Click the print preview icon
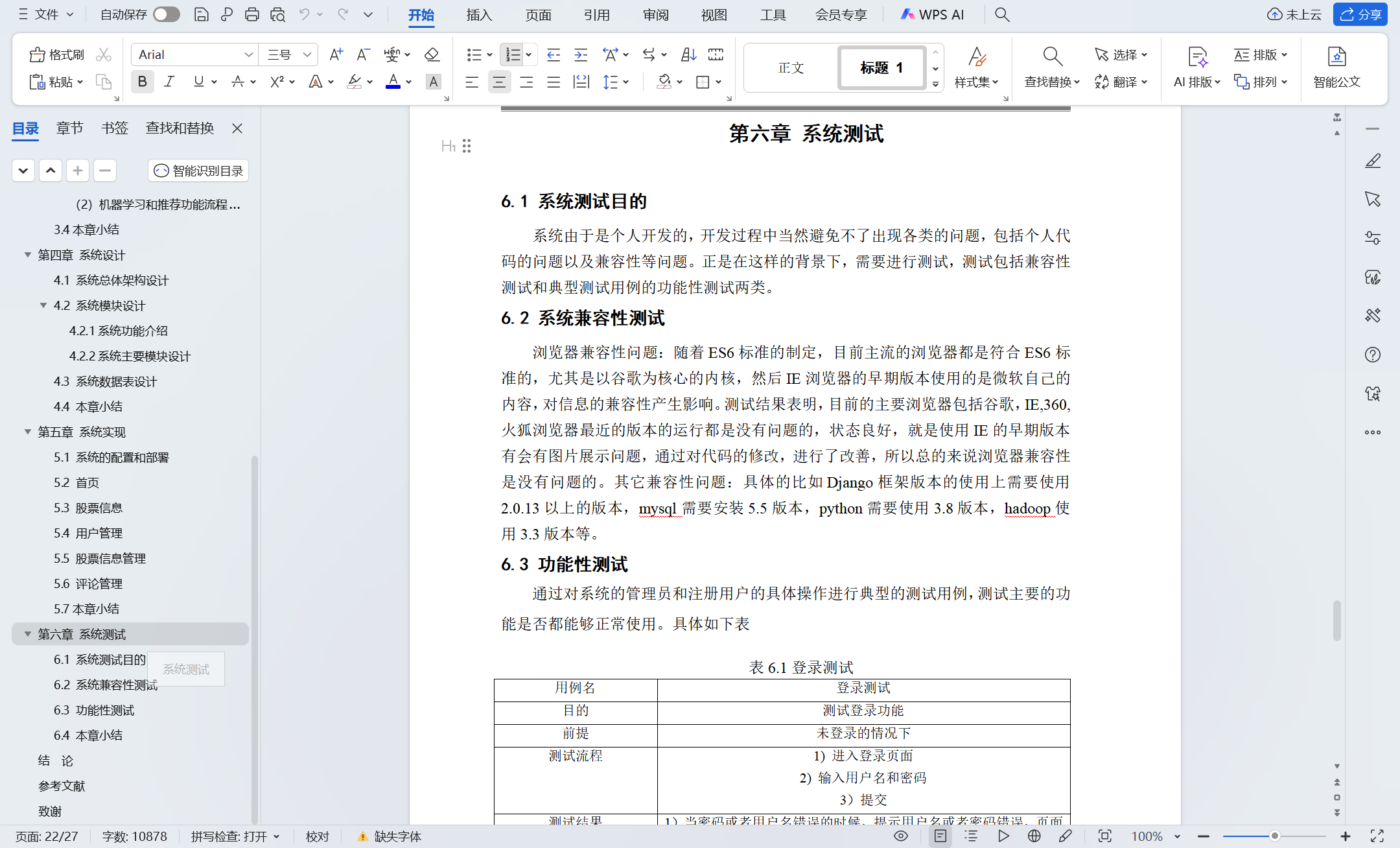The image size is (1400, 848). 278,14
